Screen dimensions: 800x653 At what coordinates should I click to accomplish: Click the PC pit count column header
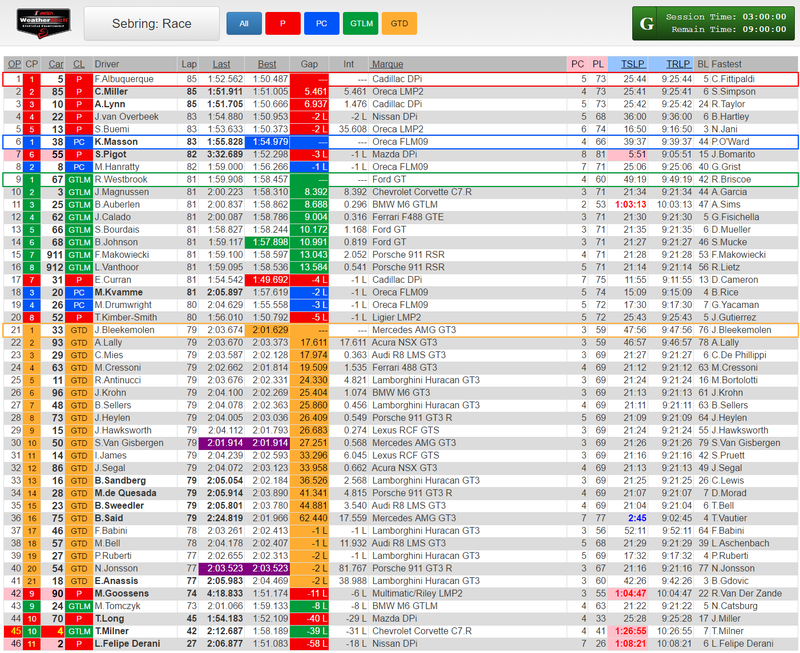pos(578,64)
